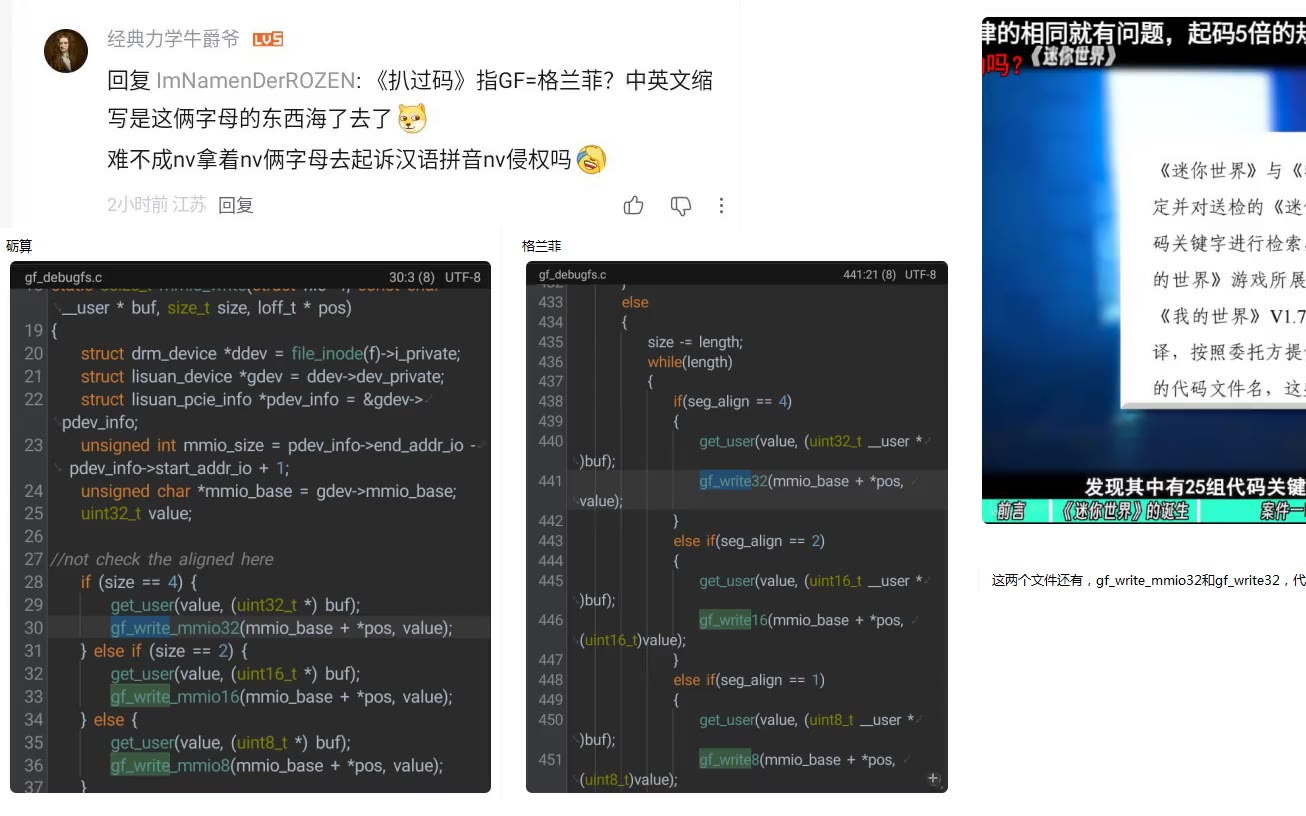Open the 格兰菲 code screenshot image
This screenshot has width=1306, height=816.
point(737,527)
